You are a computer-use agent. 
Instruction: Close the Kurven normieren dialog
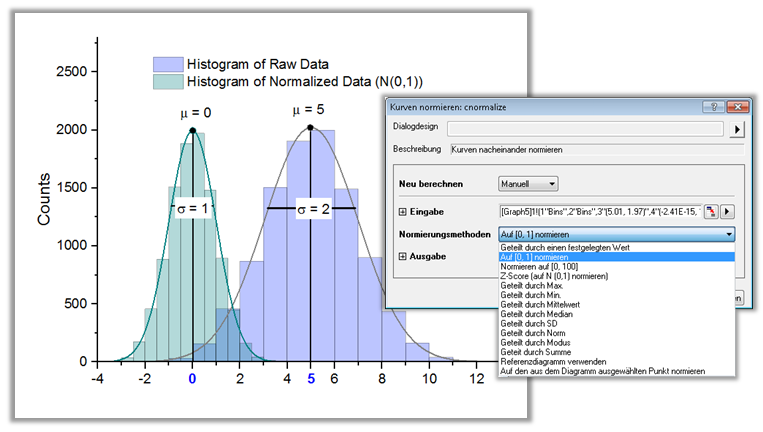click(x=739, y=104)
